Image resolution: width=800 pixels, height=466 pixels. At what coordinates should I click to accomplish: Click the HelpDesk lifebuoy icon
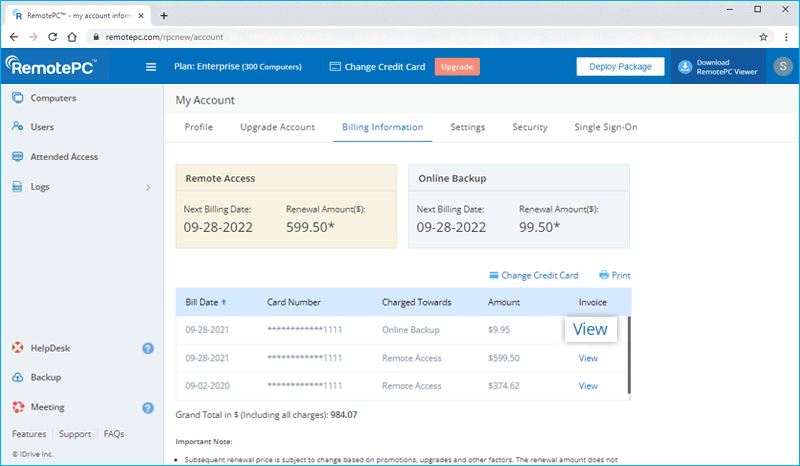pyautogui.click(x=17, y=348)
